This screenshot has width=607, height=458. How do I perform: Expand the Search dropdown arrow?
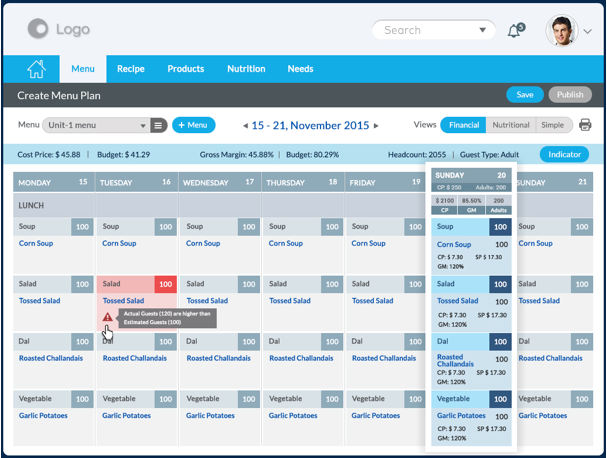pyautogui.click(x=483, y=30)
